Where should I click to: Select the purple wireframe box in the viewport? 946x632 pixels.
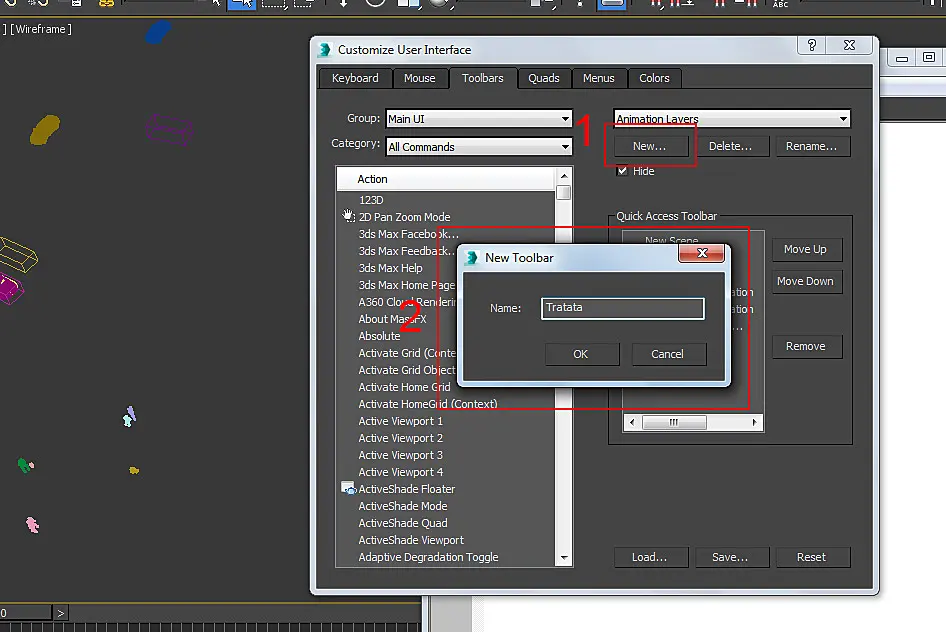169,130
